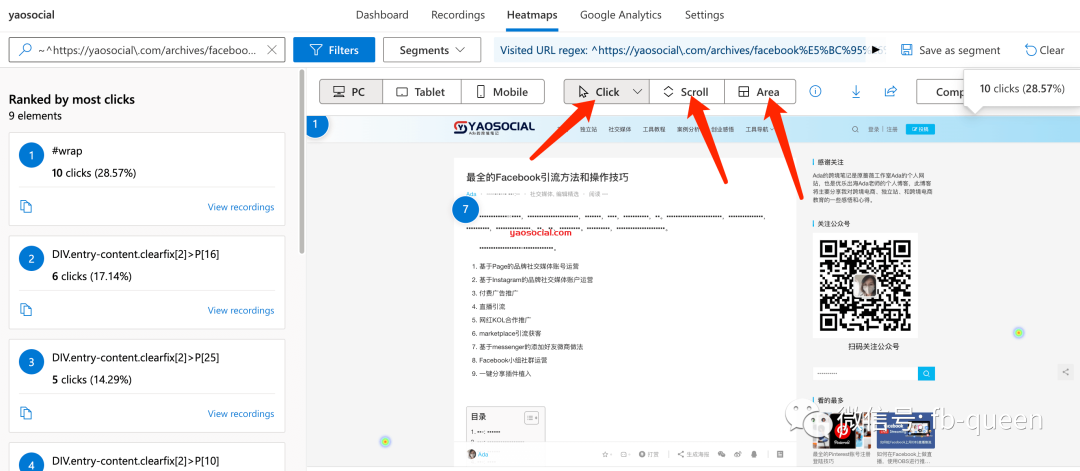Click the Compare button
The image size is (1080, 471).
coord(940,92)
